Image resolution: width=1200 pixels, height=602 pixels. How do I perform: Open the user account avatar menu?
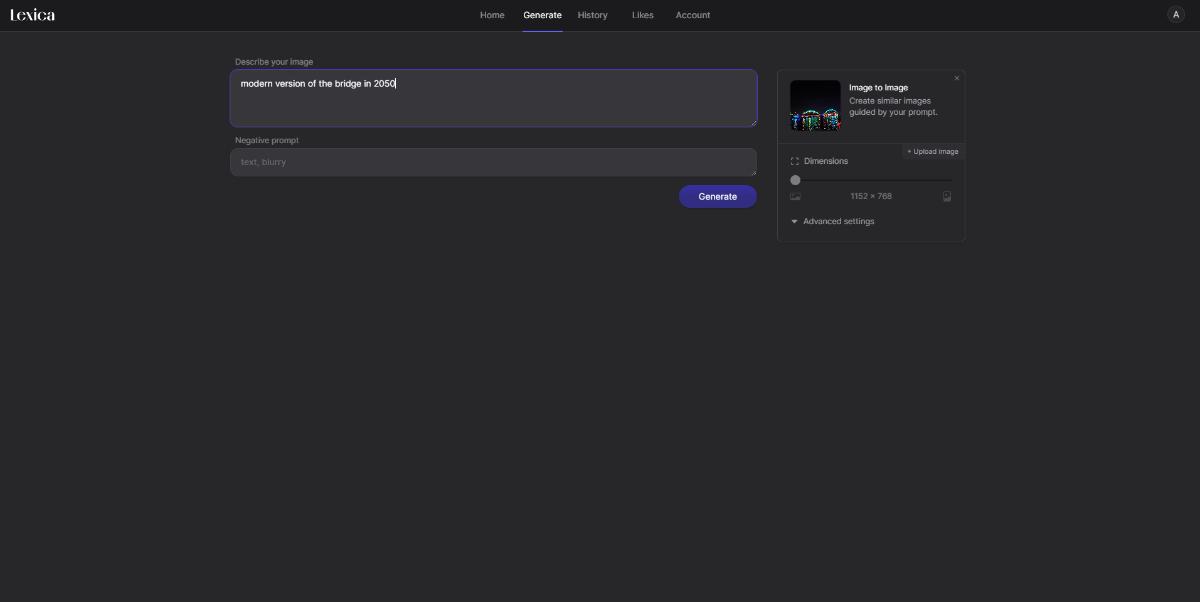click(1175, 14)
